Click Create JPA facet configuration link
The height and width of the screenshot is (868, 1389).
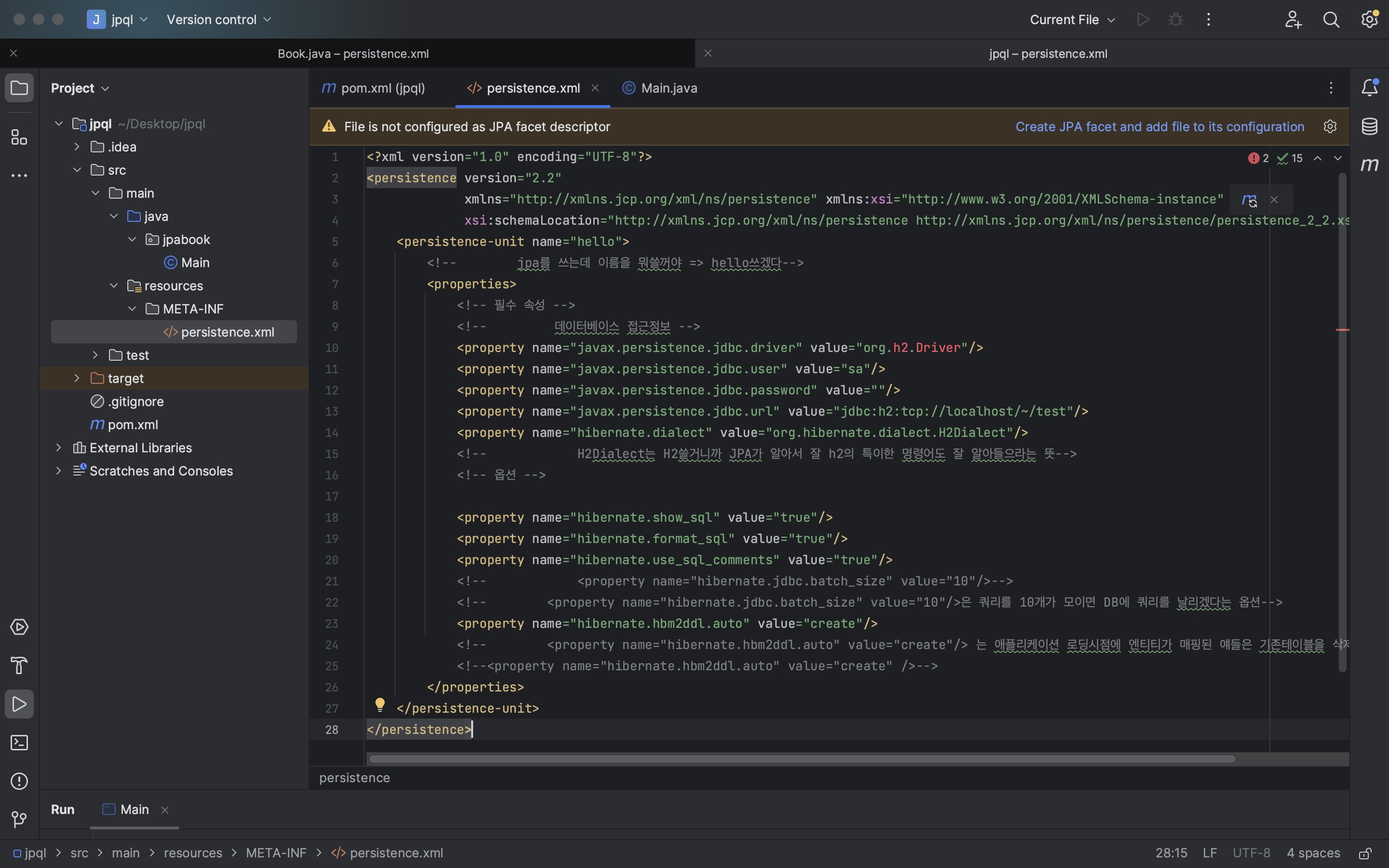pyautogui.click(x=1159, y=126)
